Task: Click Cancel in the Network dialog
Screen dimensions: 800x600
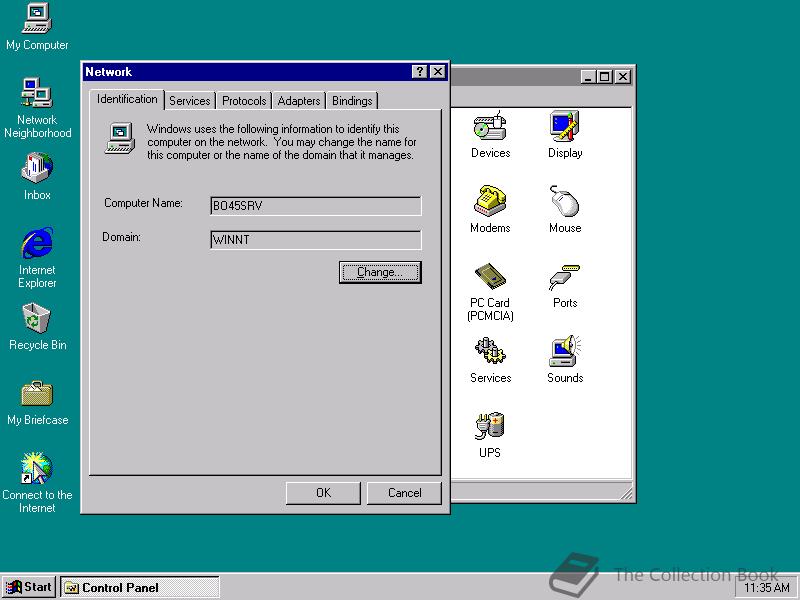Action: click(x=404, y=493)
